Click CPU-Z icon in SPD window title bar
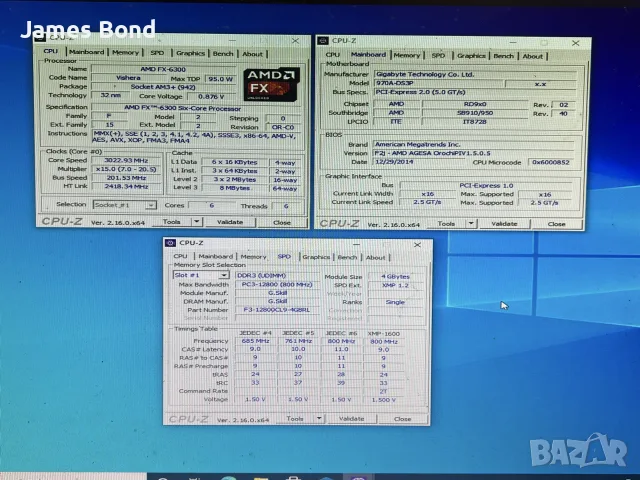Viewport: 640px width, 480px height. [171, 243]
